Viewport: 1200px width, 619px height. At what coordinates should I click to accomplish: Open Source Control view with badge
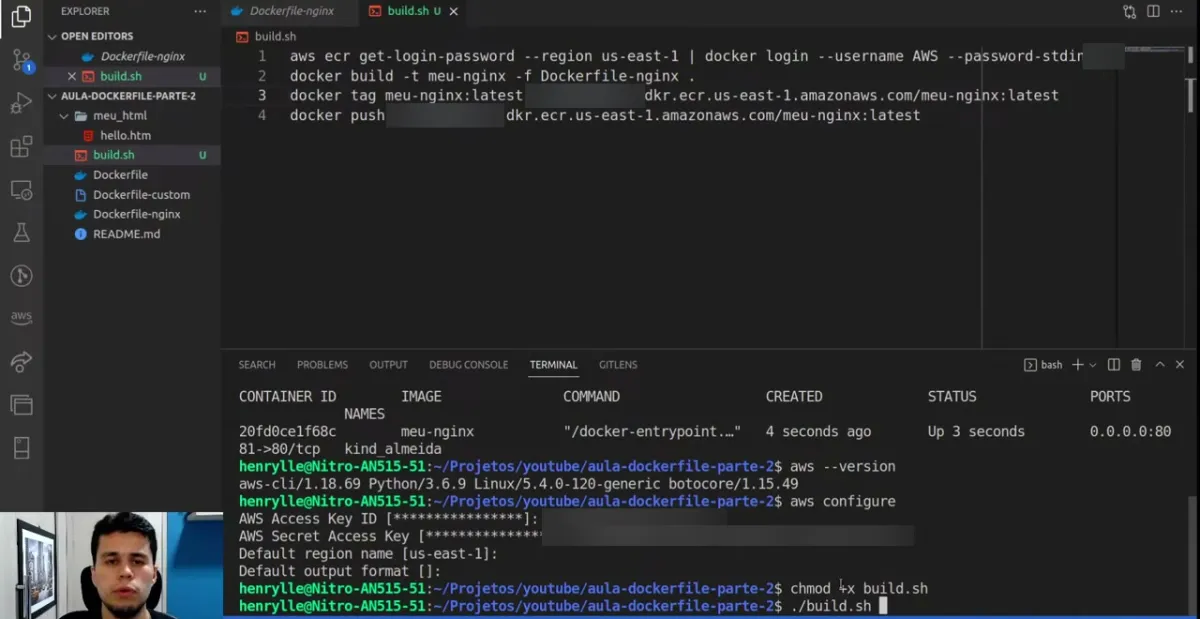pos(21,60)
